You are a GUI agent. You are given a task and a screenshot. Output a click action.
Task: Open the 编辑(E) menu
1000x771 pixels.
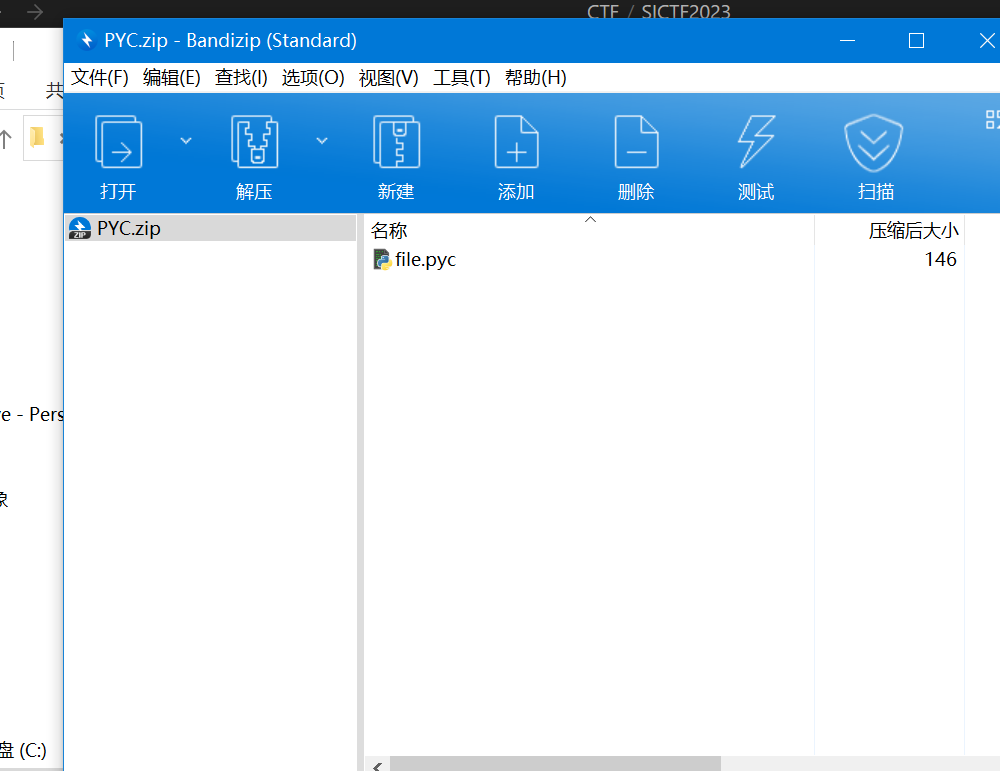tap(172, 78)
